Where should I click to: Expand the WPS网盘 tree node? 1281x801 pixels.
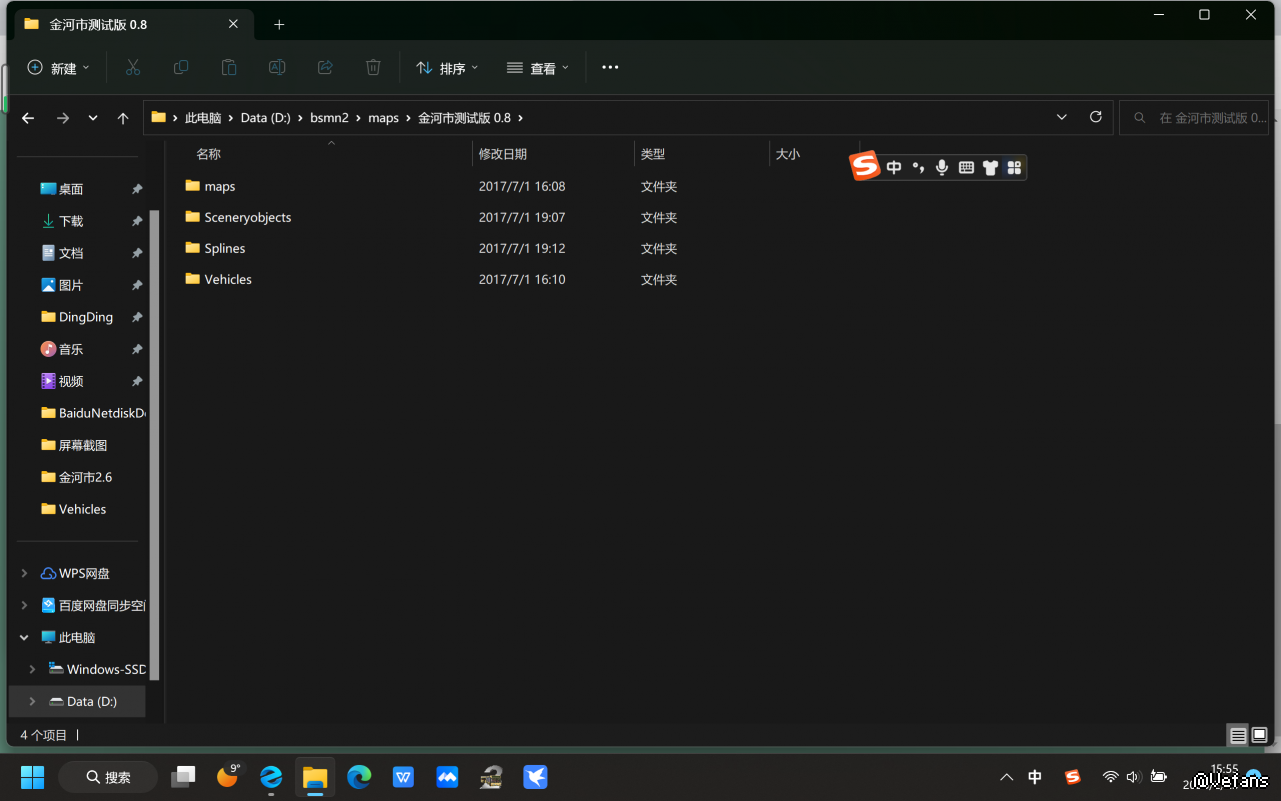[24, 573]
